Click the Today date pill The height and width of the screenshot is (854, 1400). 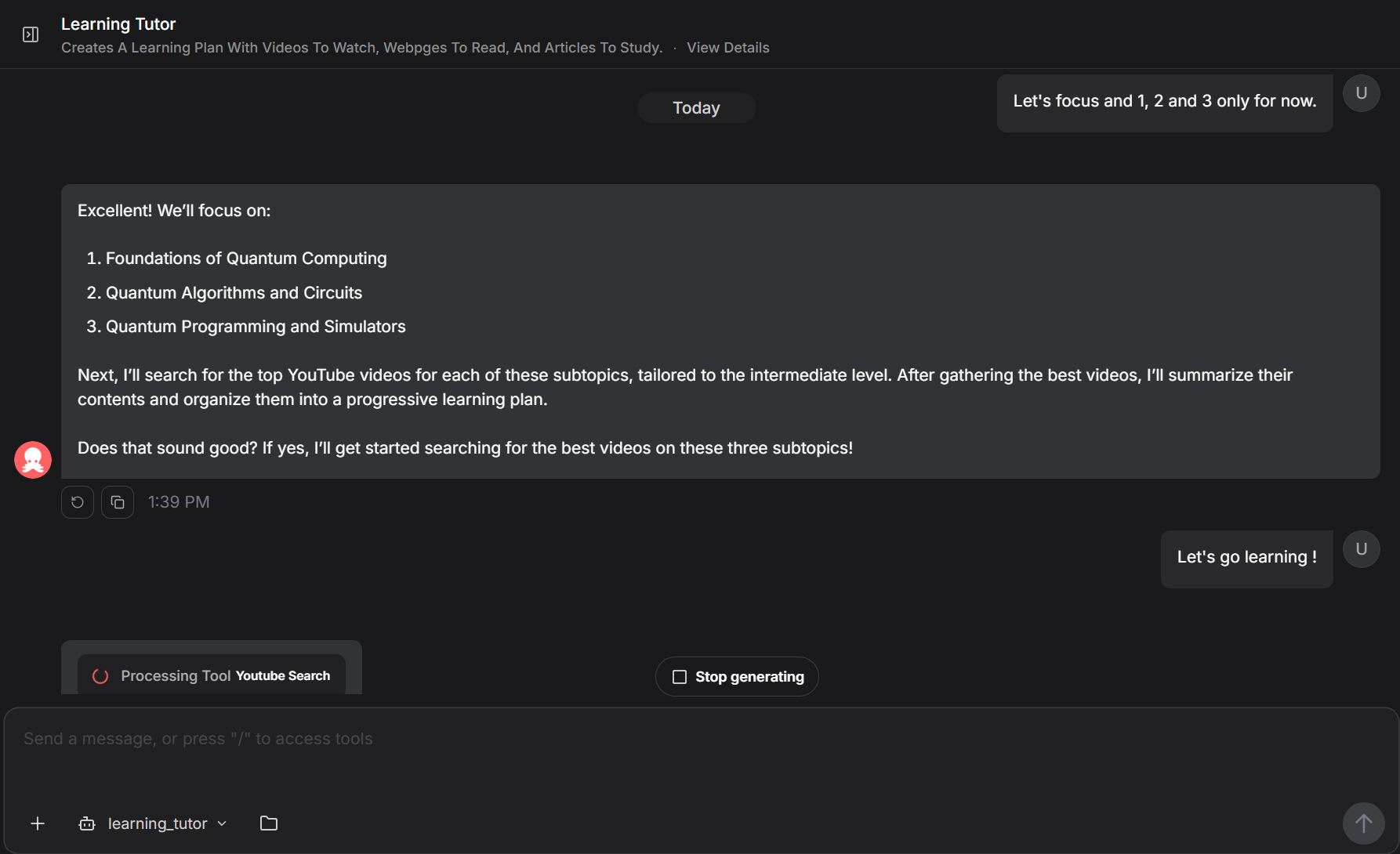[x=696, y=108]
